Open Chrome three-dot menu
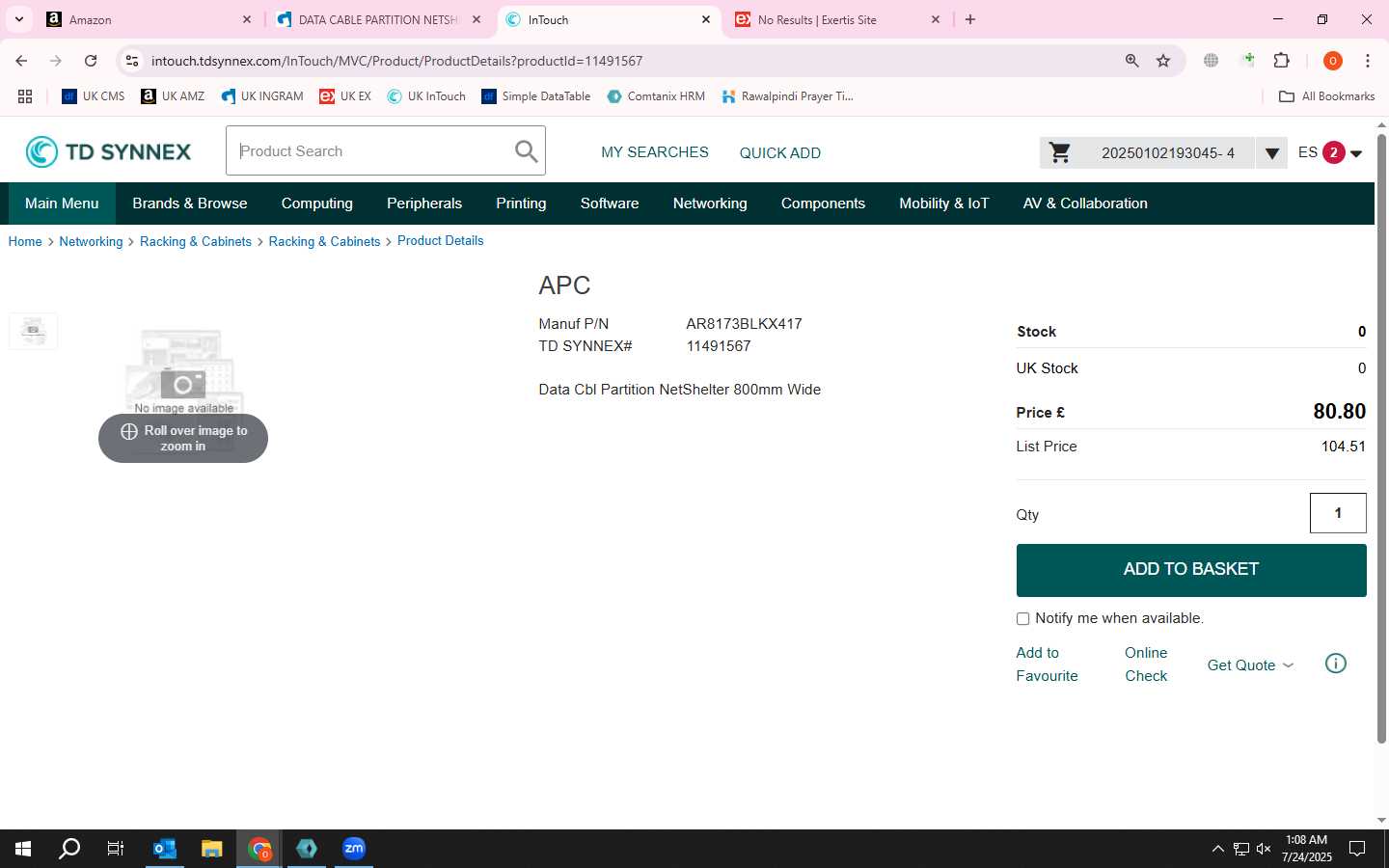This screenshot has height=868, width=1389. (1368, 61)
